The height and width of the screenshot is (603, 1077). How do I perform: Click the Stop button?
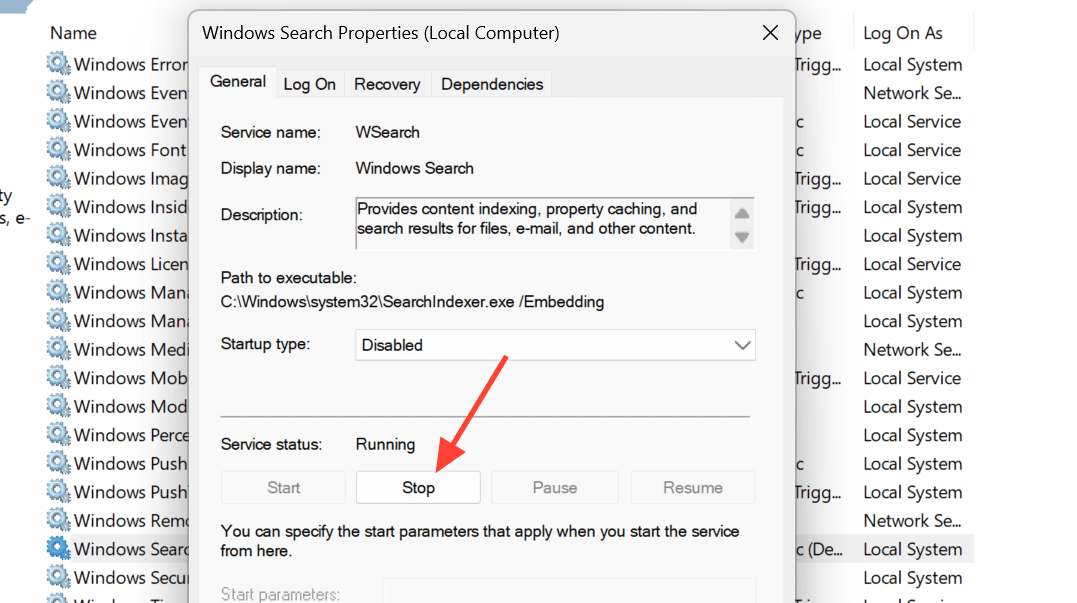coord(418,488)
